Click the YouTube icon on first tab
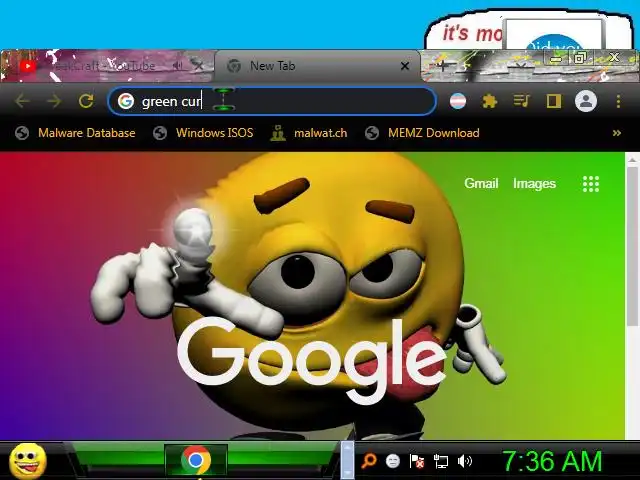Screen dimensions: 640x480 tap(28, 66)
